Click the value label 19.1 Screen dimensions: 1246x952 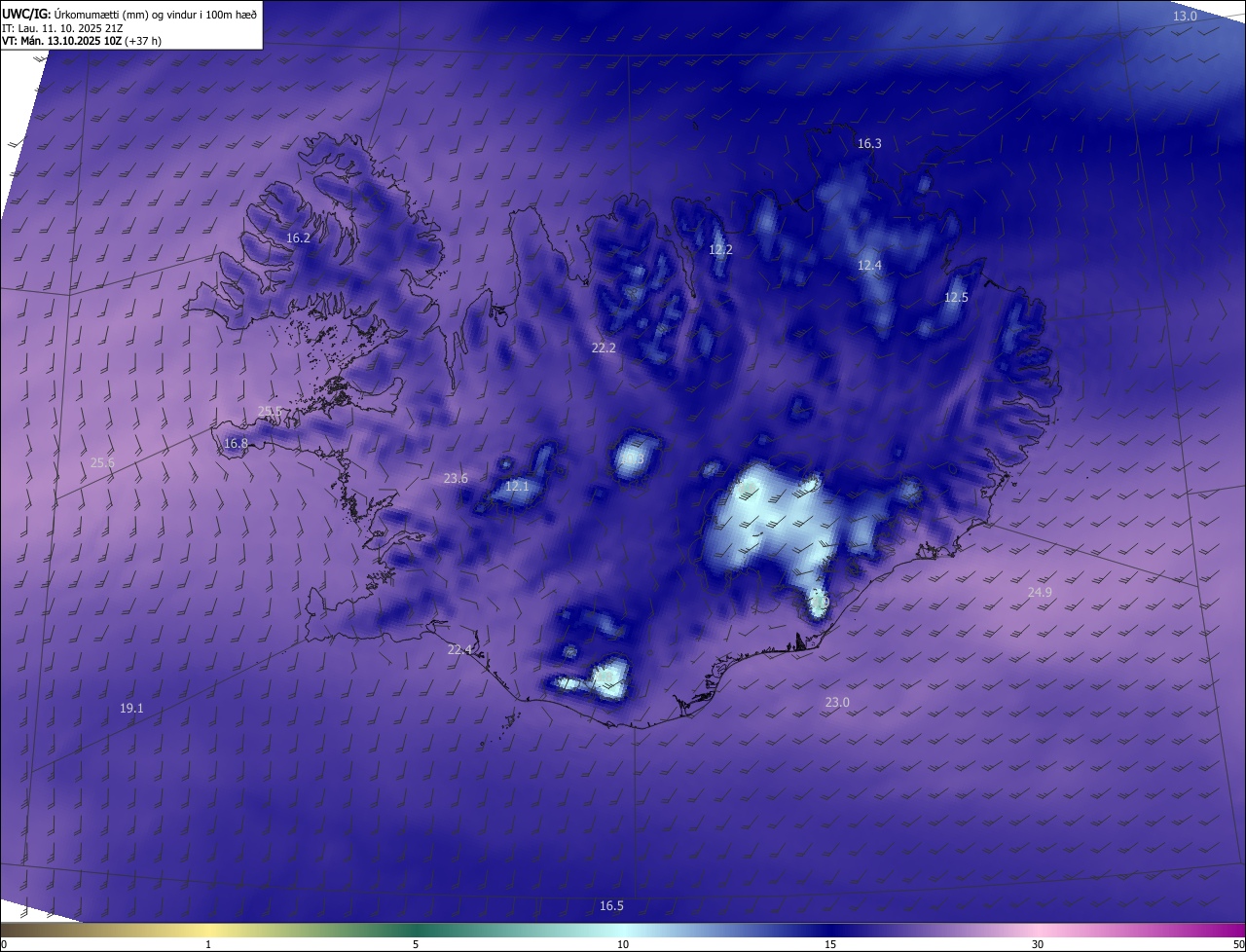point(131,709)
